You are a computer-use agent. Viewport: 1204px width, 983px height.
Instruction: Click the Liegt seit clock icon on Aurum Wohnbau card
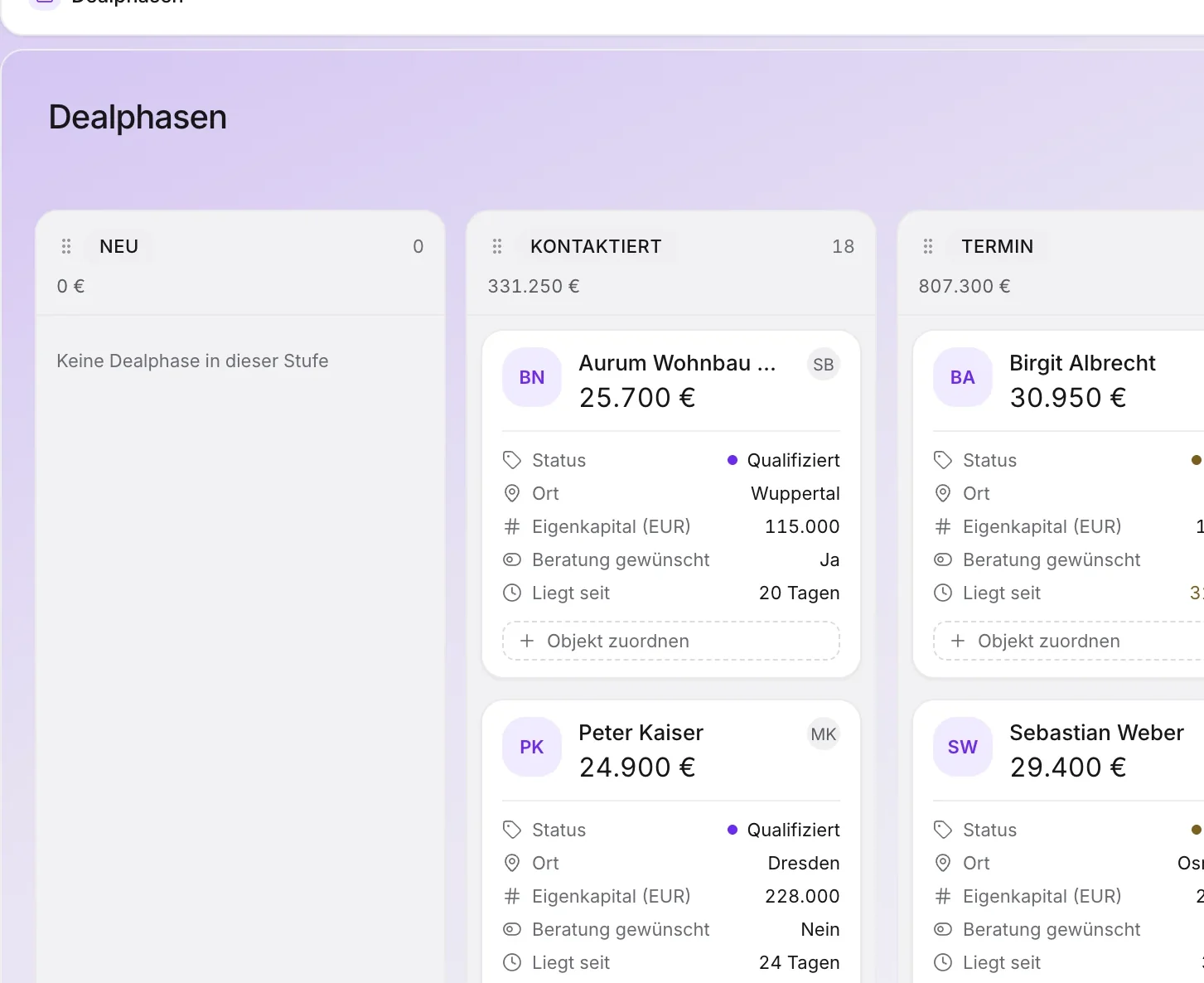(512, 593)
